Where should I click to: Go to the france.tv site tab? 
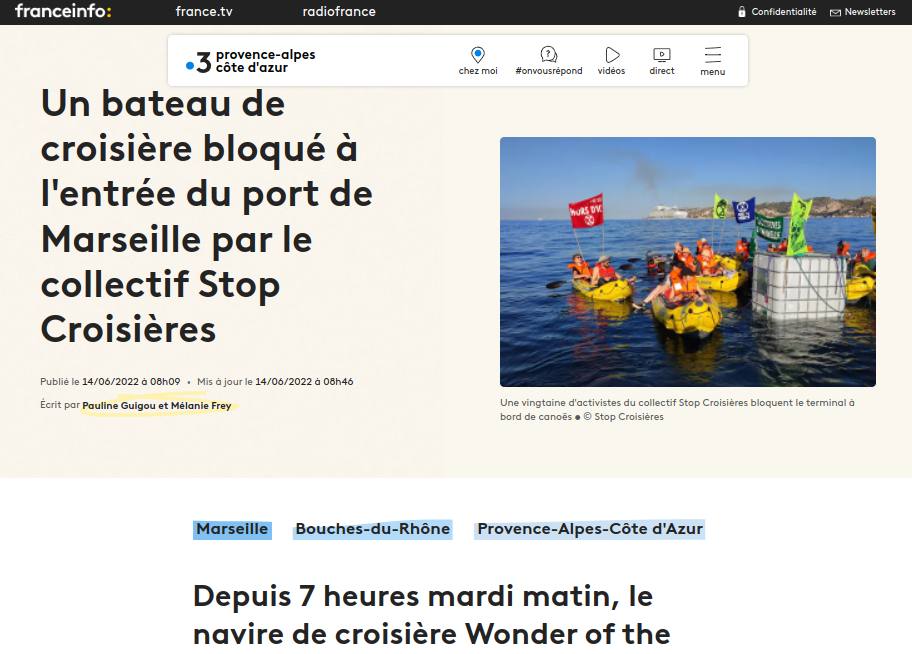click(203, 12)
